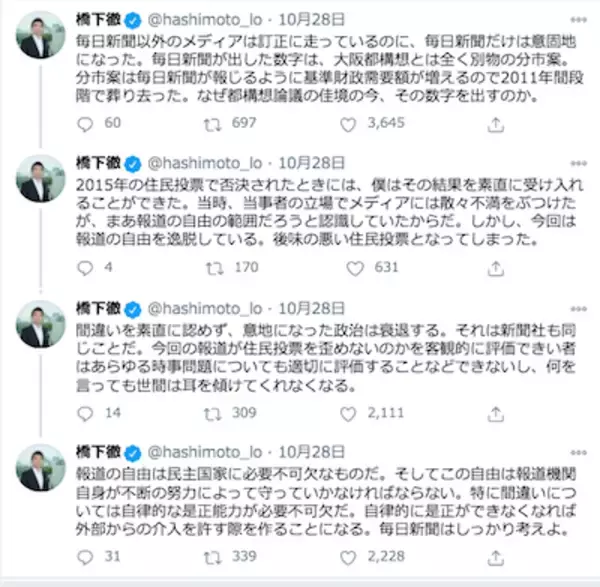The width and height of the screenshot is (600, 587).
Task: Retweet the tweet with 697 retweets
Action: click(x=212, y=123)
